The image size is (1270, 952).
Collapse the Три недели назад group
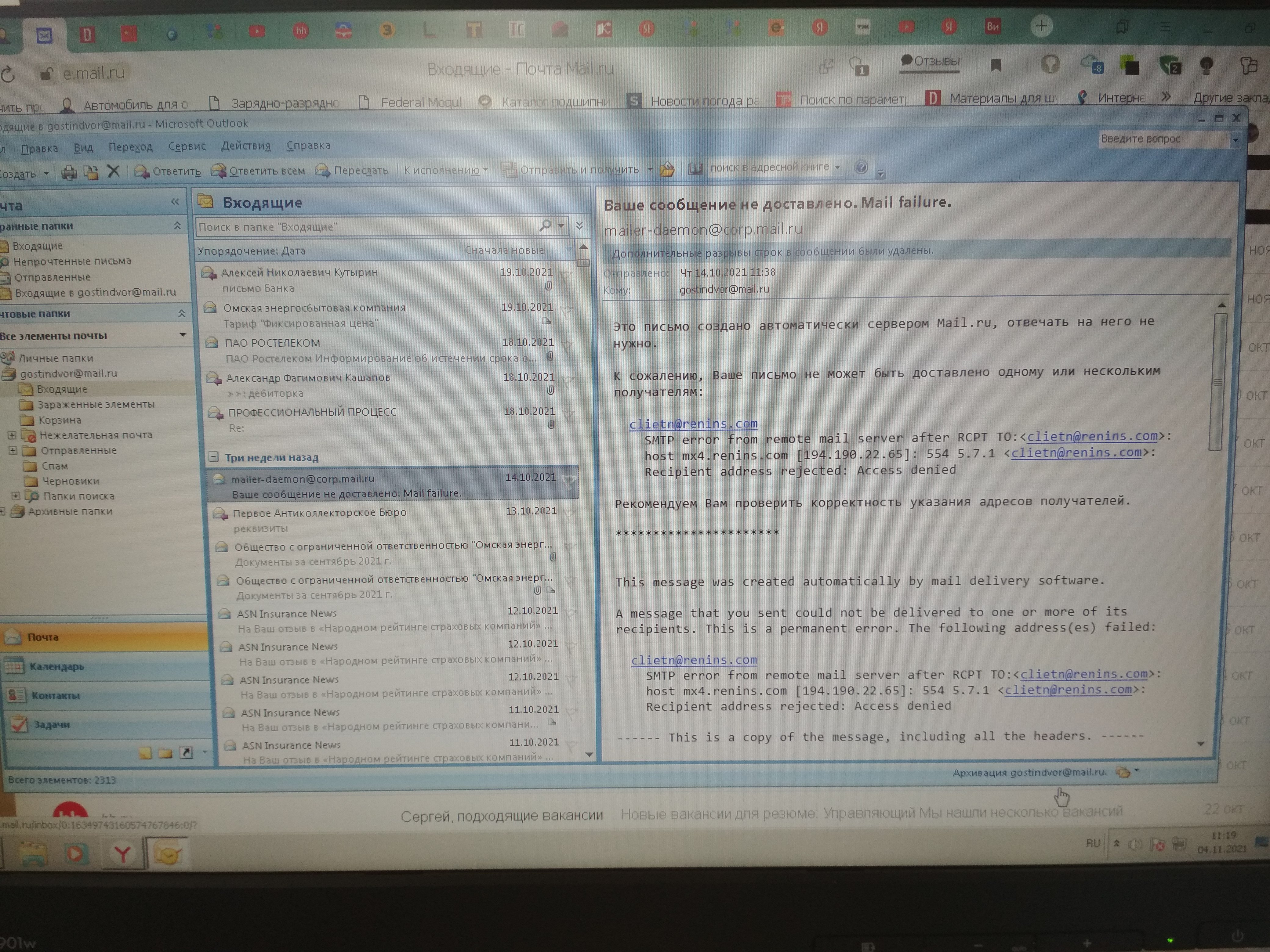coord(214,457)
